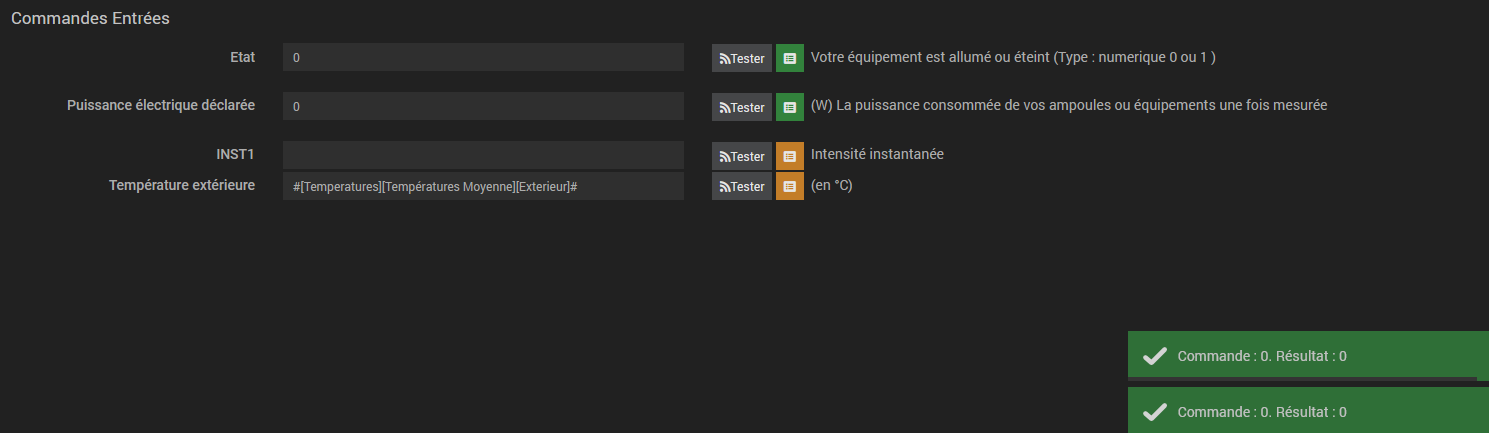Click the 'Commandes Entrées' section heading
Image resolution: width=1489 pixels, height=433 pixels.
pos(90,19)
